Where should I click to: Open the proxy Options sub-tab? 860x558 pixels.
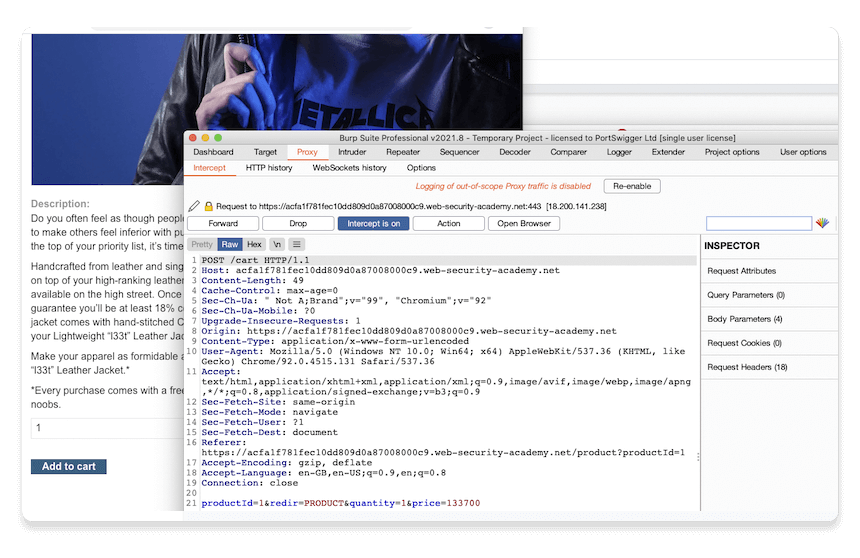[421, 168]
